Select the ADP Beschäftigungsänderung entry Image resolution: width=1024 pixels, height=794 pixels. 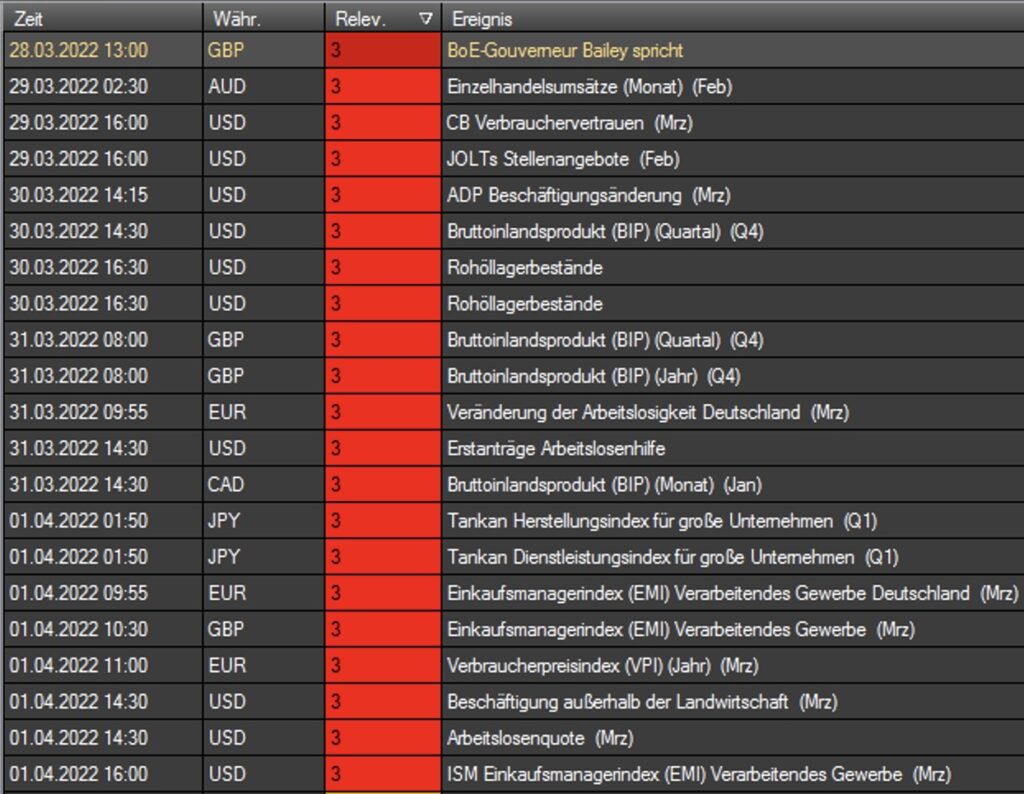pos(588,195)
